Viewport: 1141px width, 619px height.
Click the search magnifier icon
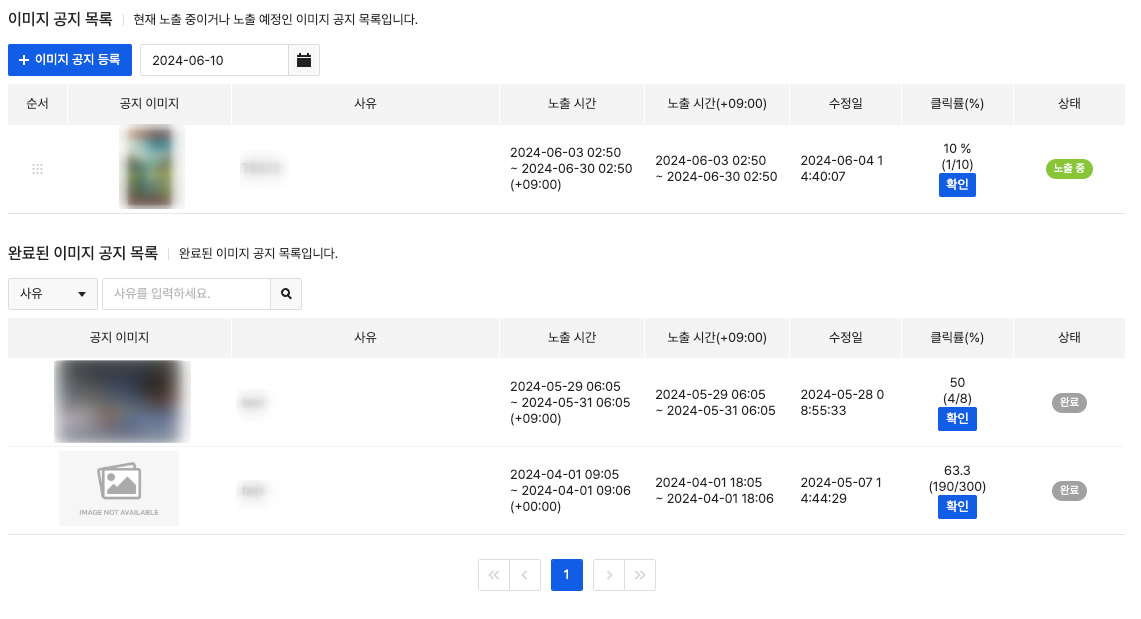click(286, 294)
